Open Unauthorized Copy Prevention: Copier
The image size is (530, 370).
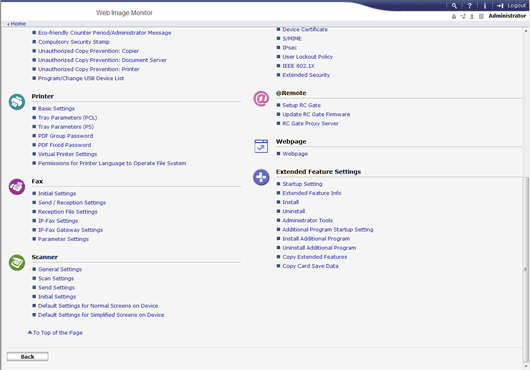pyautogui.click(x=88, y=51)
